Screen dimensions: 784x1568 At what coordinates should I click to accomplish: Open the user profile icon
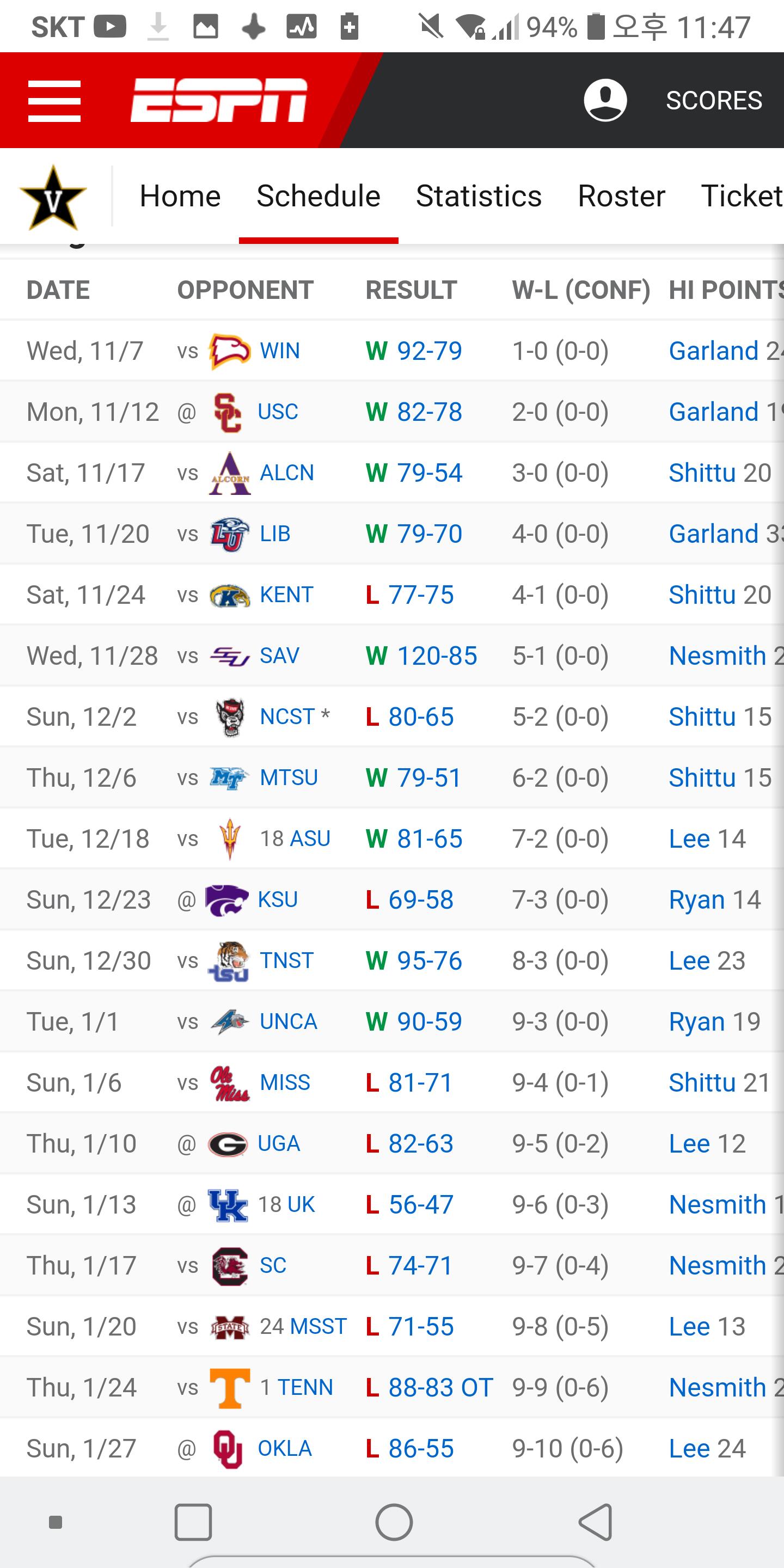coord(605,100)
